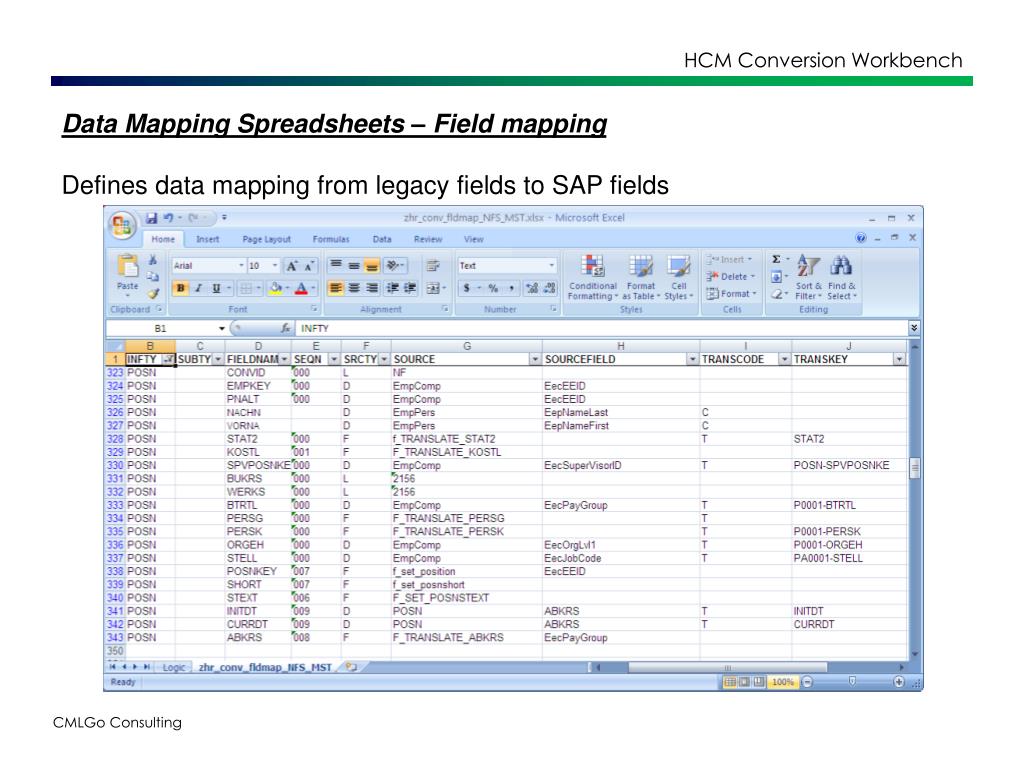Image resolution: width=1024 pixels, height=768 pixels.
Task: Open the Office button menu
Action: point(122,225)
